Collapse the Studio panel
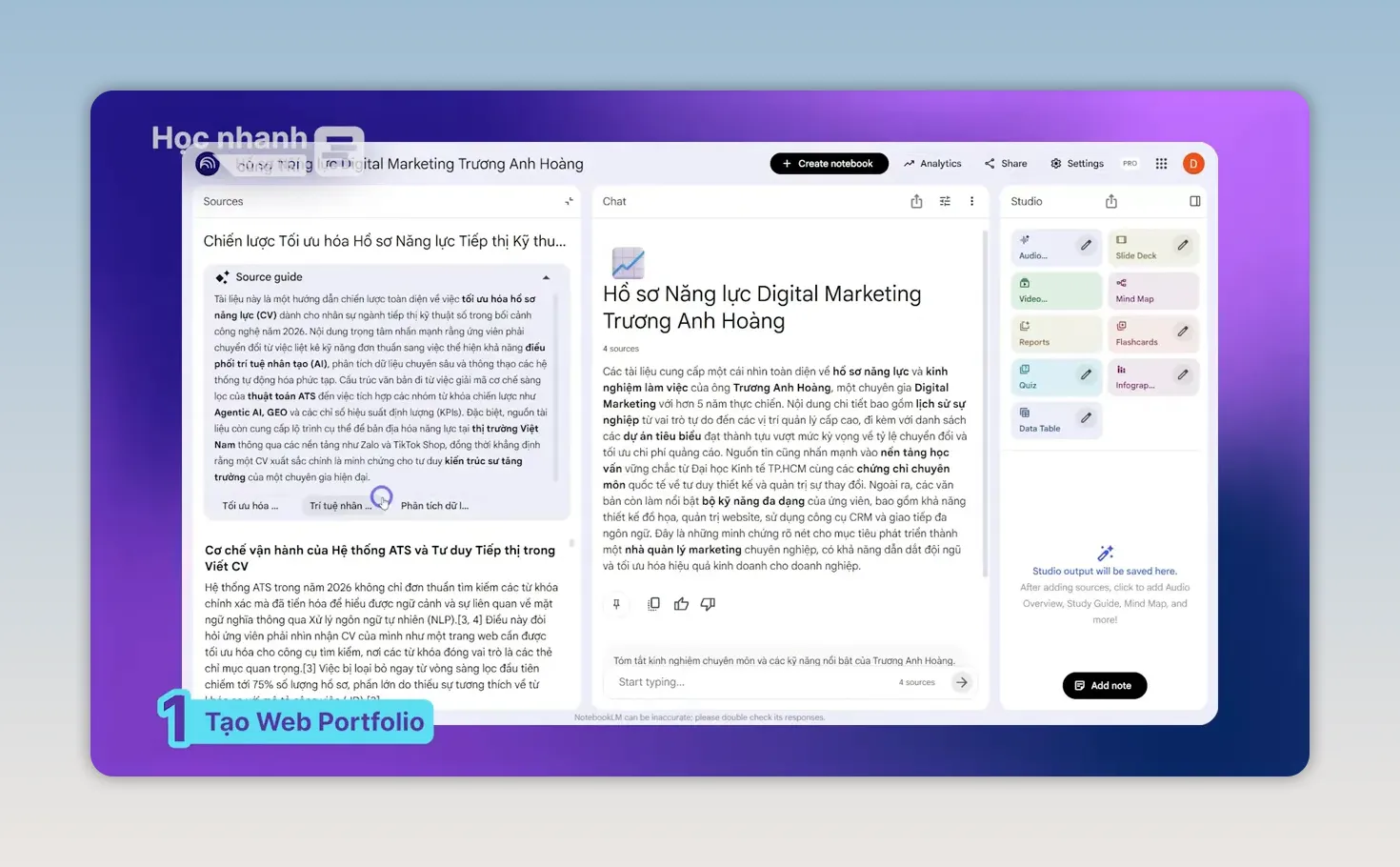Screen dimensions: 1400x867 pyautogui.click(x=1194, y=201)
